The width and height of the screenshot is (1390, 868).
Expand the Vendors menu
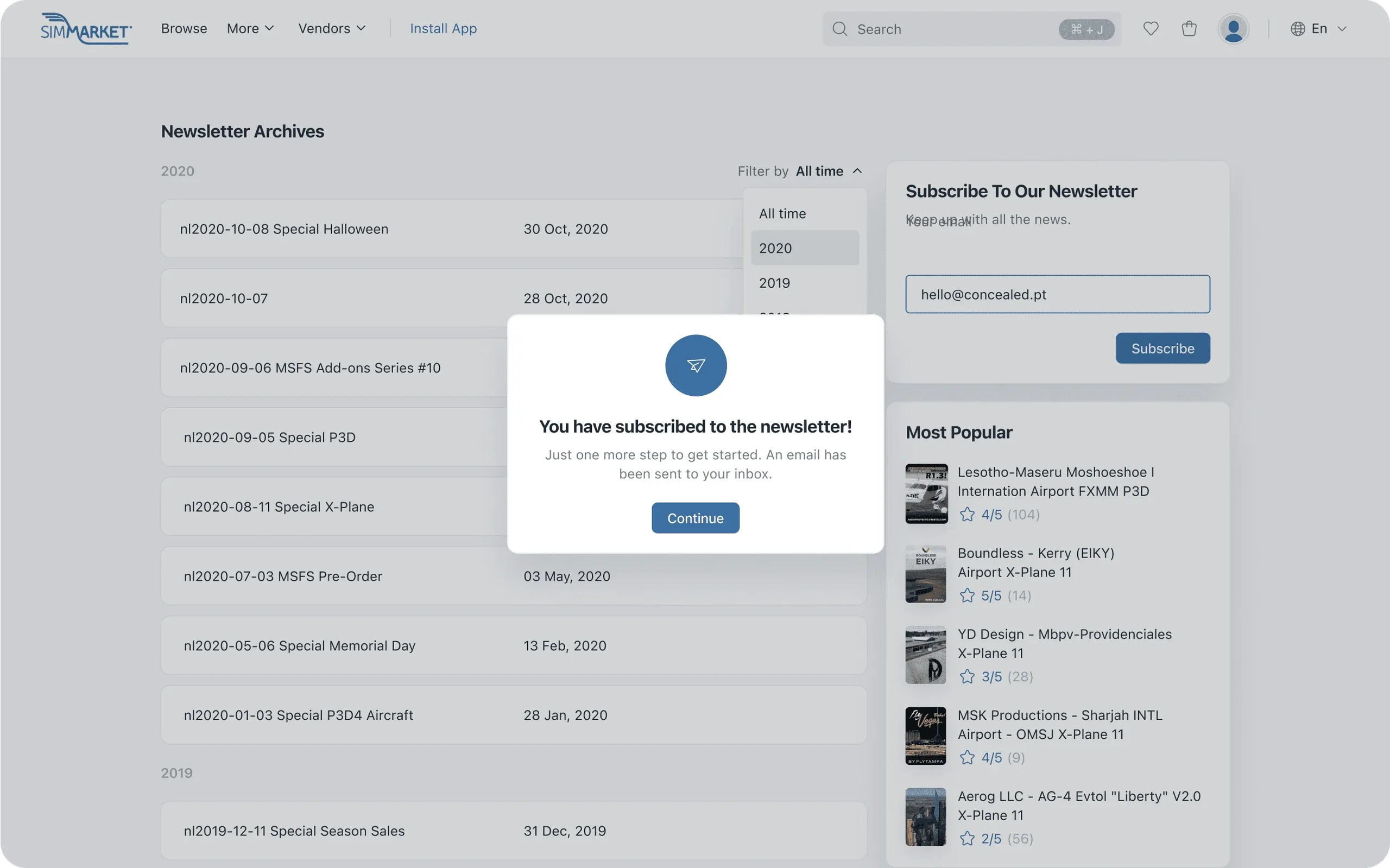coord(332,28)
